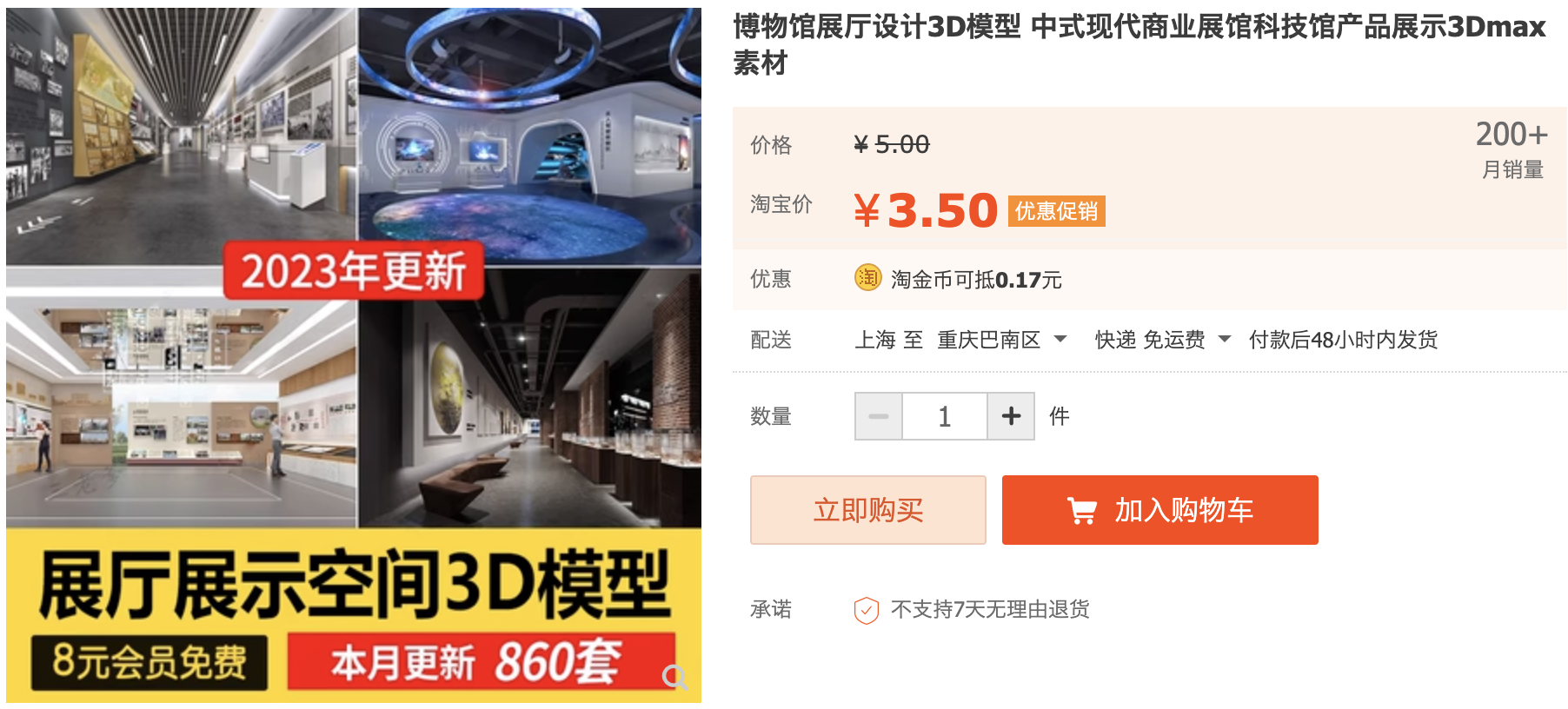
Task: Click the quantity input field
Action: (x=945, y=416)
